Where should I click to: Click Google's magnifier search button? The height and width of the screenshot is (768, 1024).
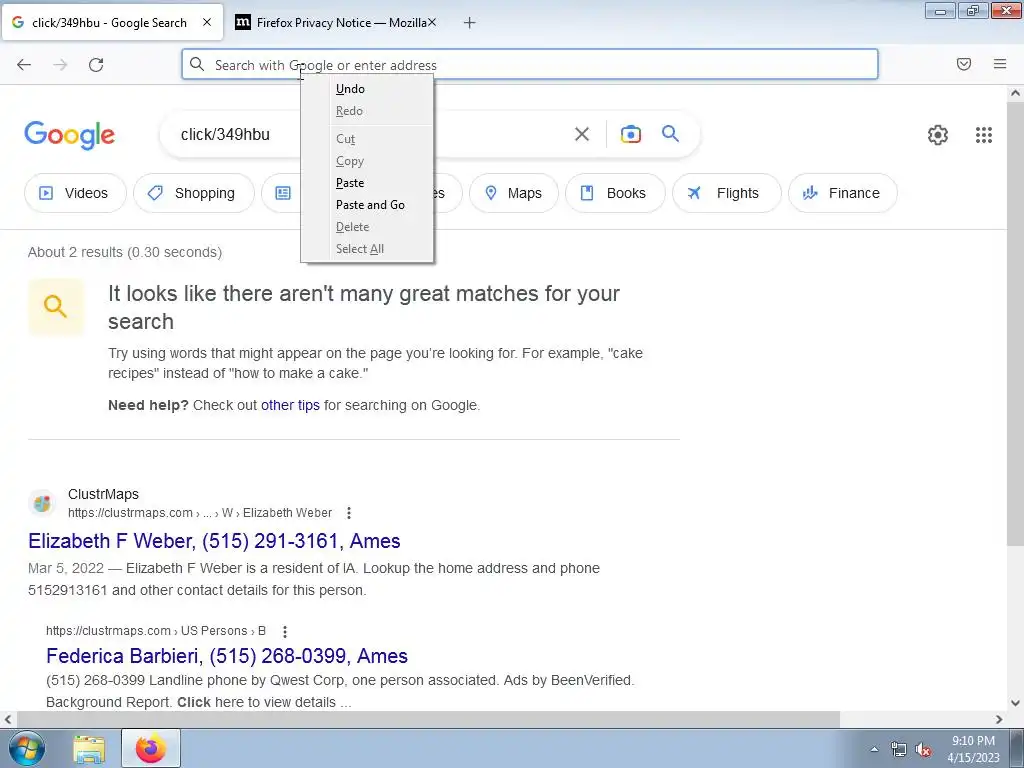(x=670, y=134)
